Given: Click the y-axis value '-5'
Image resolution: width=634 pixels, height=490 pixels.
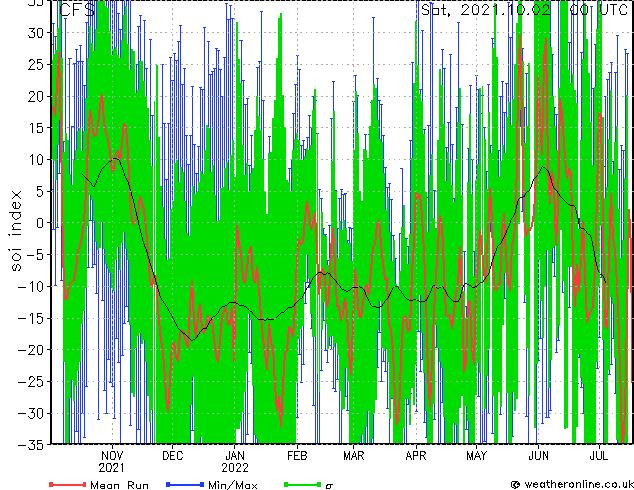Looking at the screenshot, I should [x=35, y=255].
